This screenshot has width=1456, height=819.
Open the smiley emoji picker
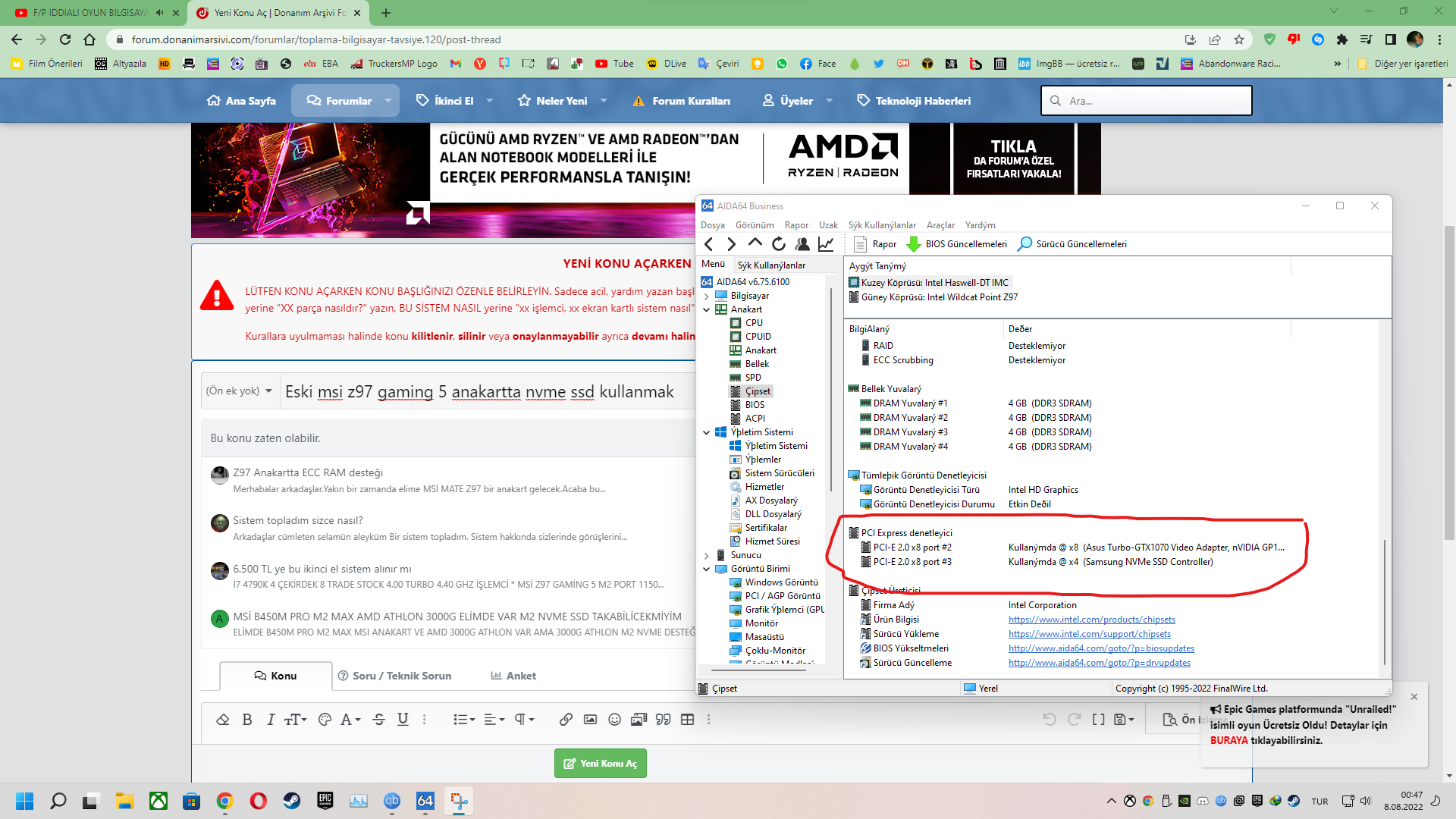tap(614, 720)
